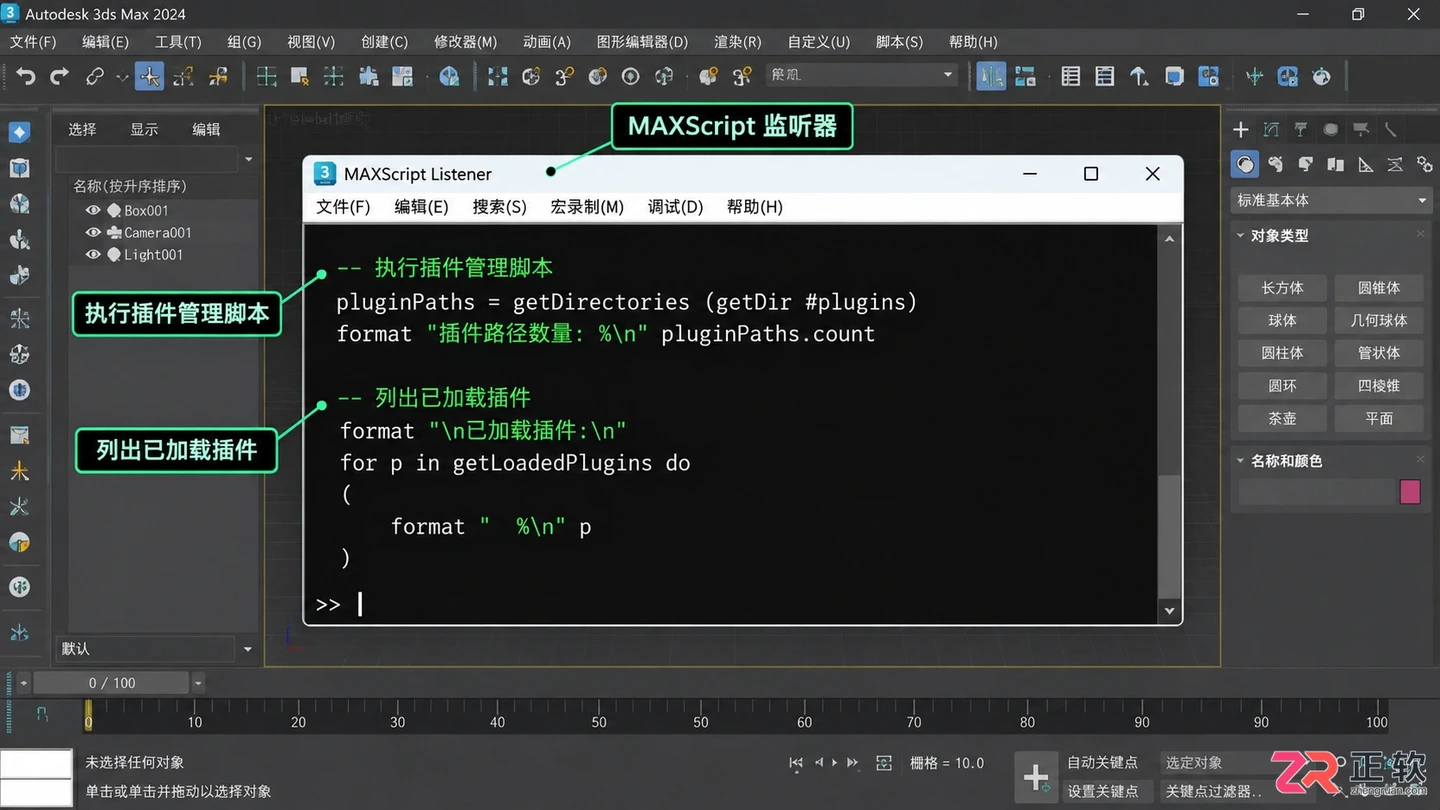Click the object name input field
This screenshot has width=1440, height=810.
pos(1315,491)
